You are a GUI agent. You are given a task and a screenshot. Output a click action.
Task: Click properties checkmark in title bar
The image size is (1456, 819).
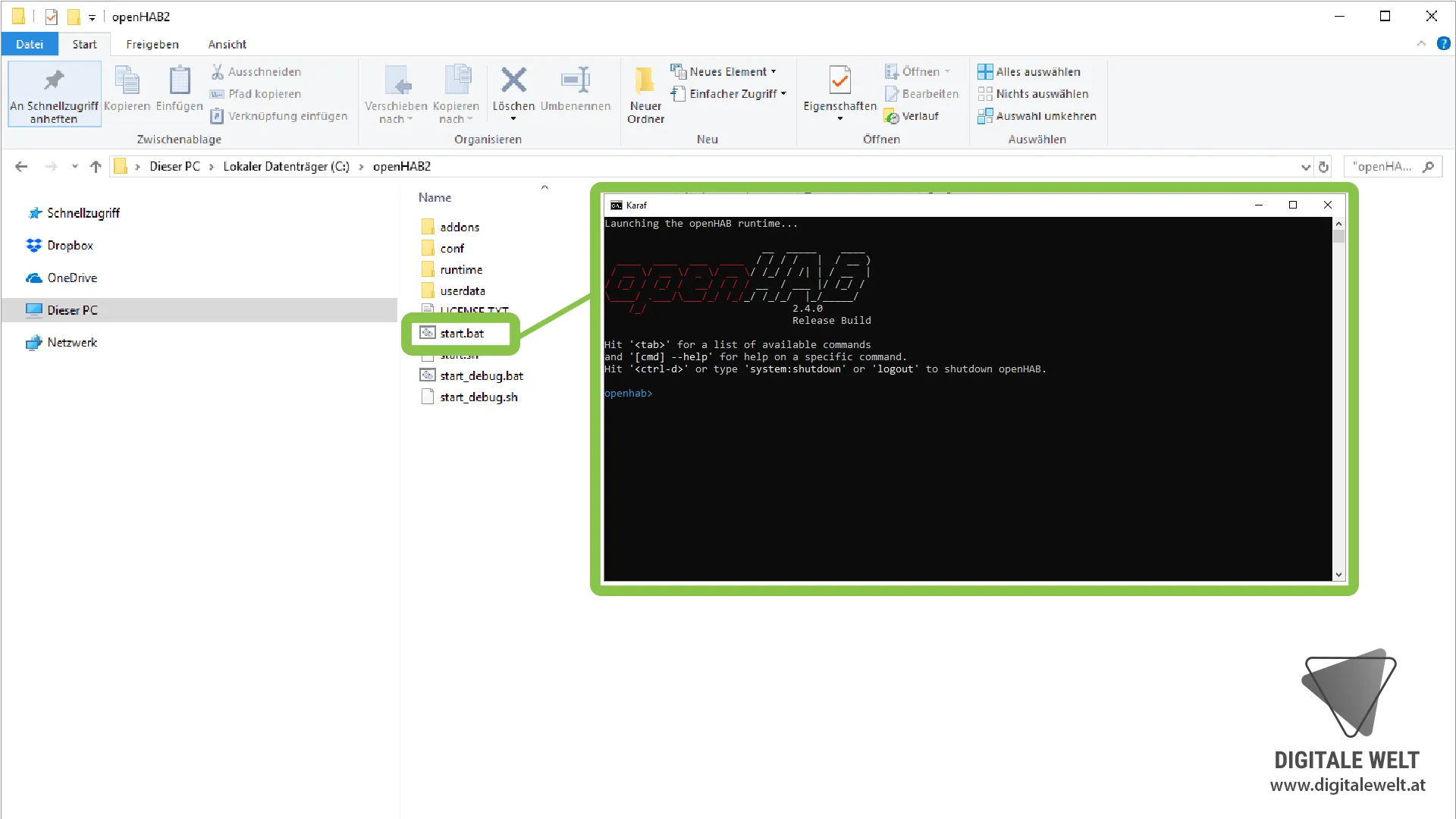(51, 17)
